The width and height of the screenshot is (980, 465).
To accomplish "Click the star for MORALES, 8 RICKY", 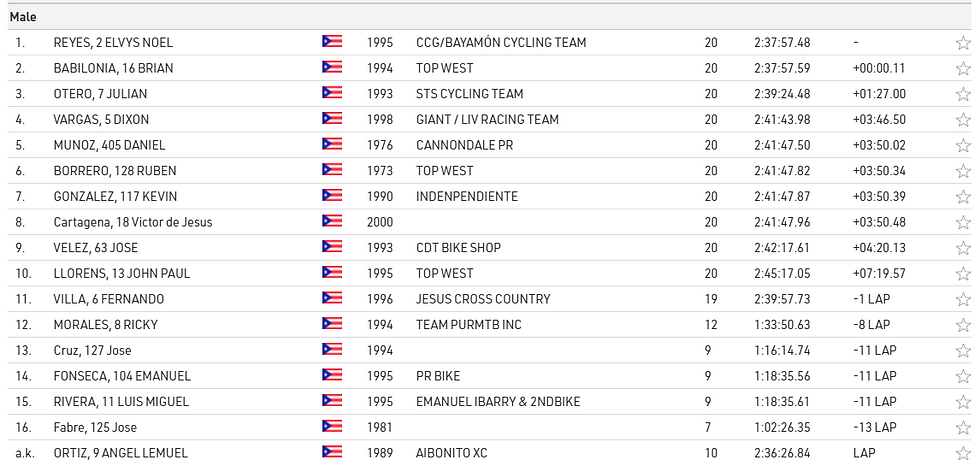I will [x=963, y=325].
